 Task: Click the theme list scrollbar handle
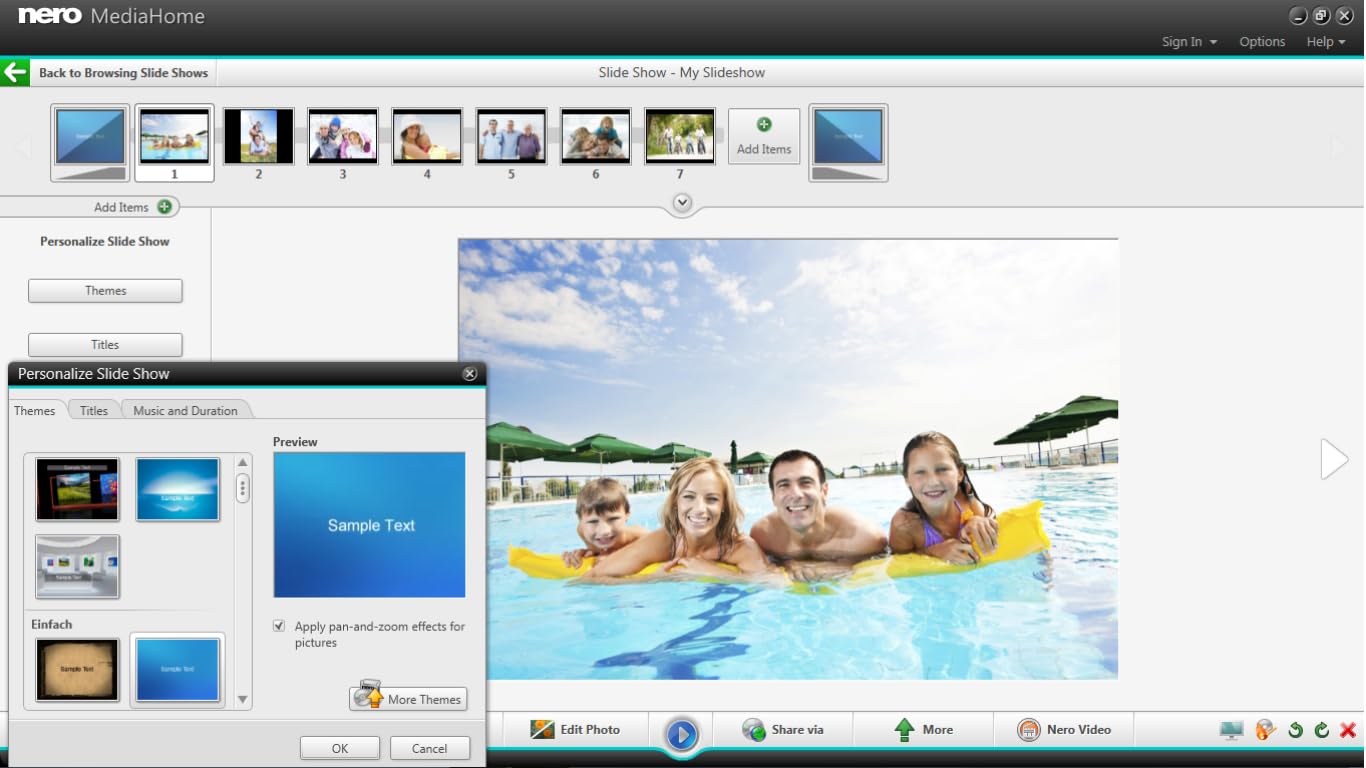pos(243,488)
